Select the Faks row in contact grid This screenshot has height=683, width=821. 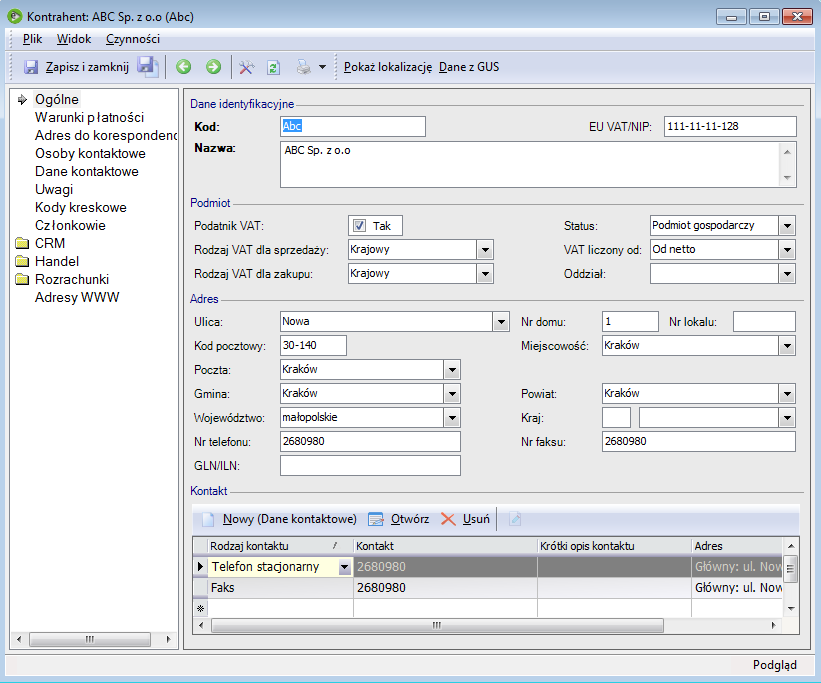tap(487, 588)
